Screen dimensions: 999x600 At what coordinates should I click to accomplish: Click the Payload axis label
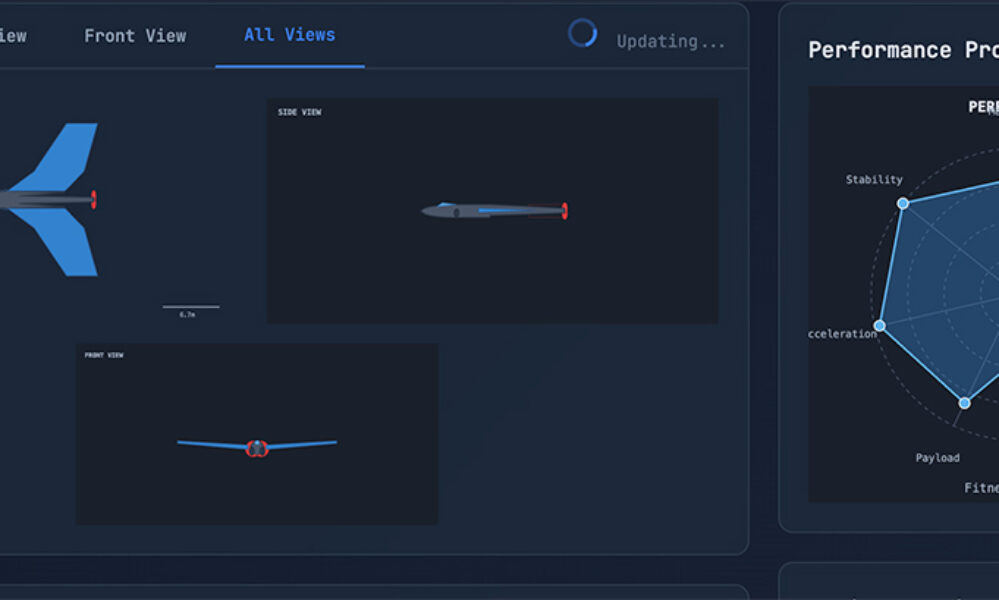[937, 458]
